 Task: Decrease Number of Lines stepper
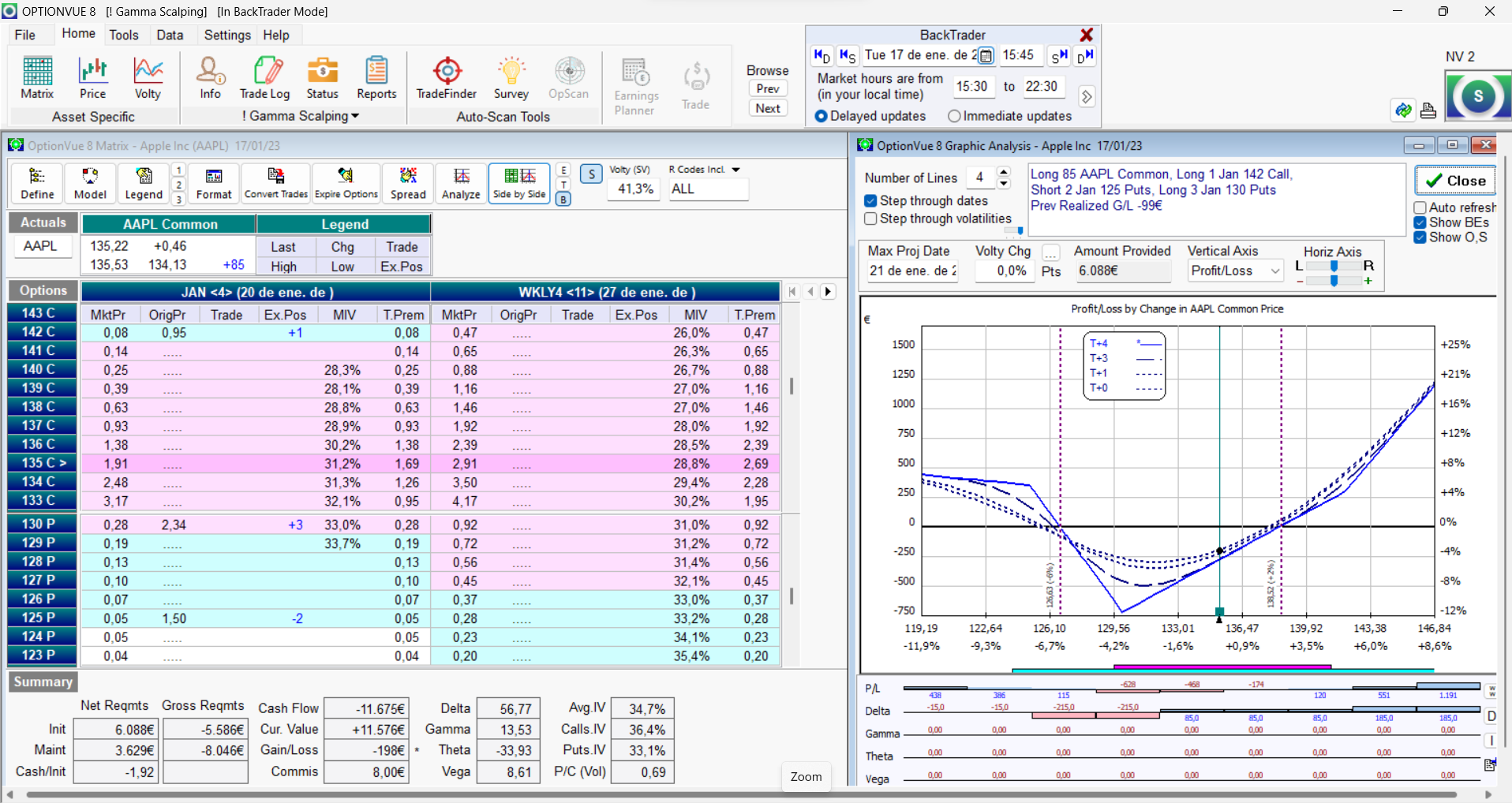(1003, 184)
